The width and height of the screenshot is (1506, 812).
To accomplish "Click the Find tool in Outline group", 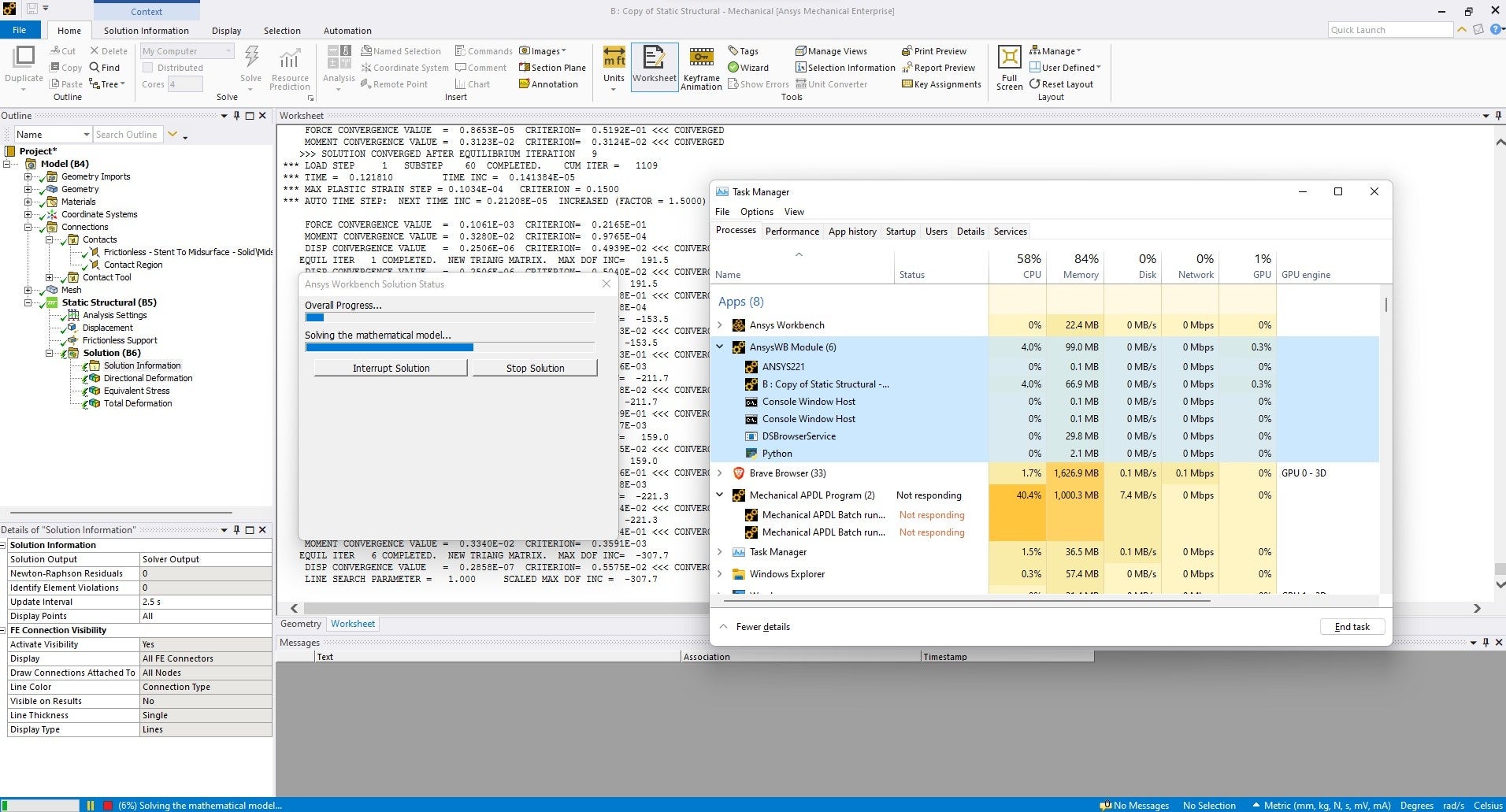I will 105,68.
